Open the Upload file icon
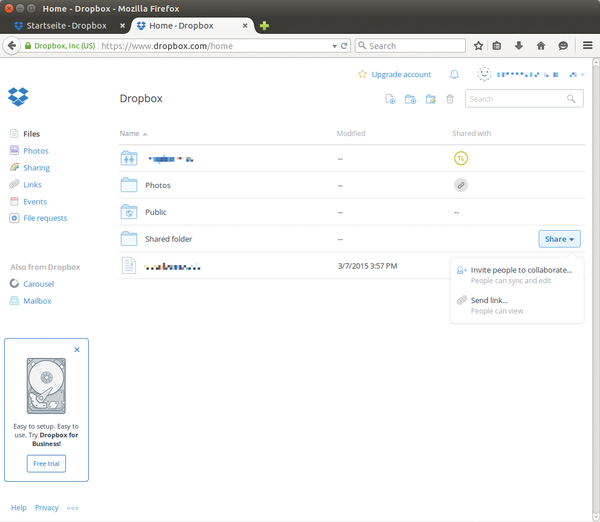This screenshot has height=522, width=600. tap(390, 99)
